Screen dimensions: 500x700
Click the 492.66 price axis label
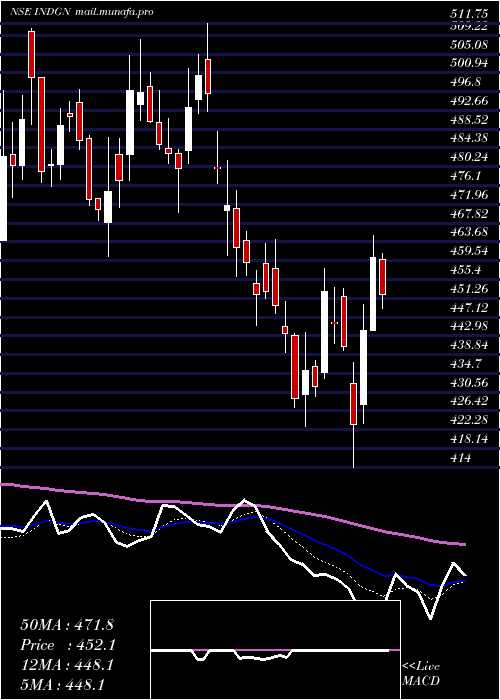click(x=468, y=100)
